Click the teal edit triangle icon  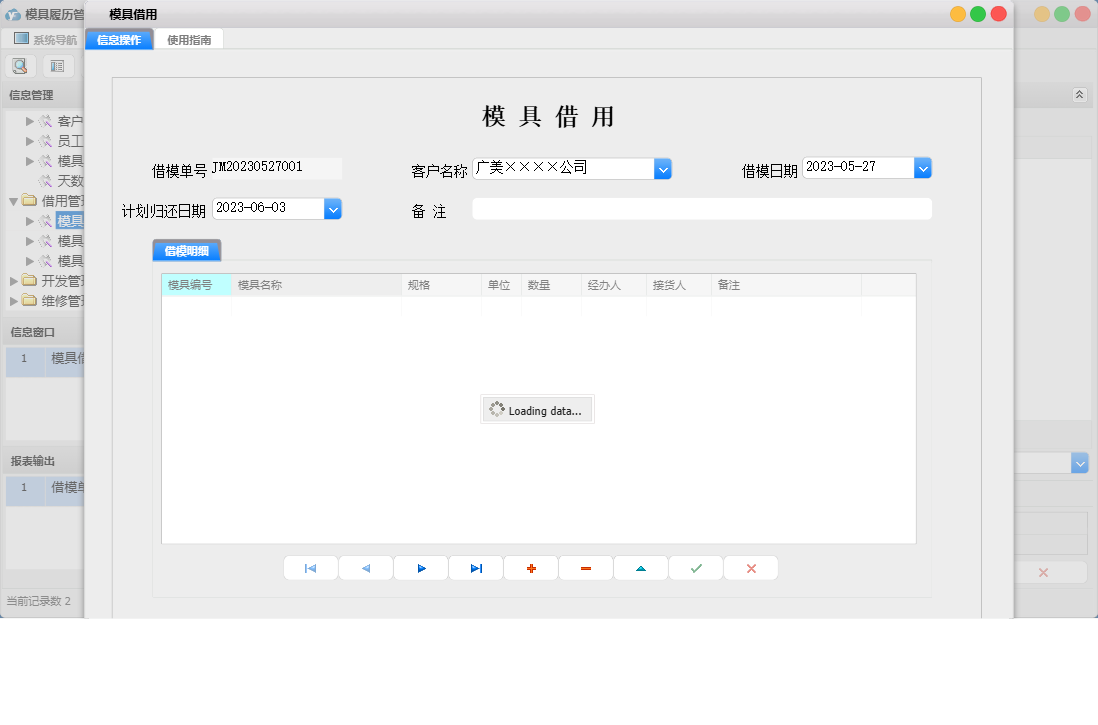coord(640,567)
